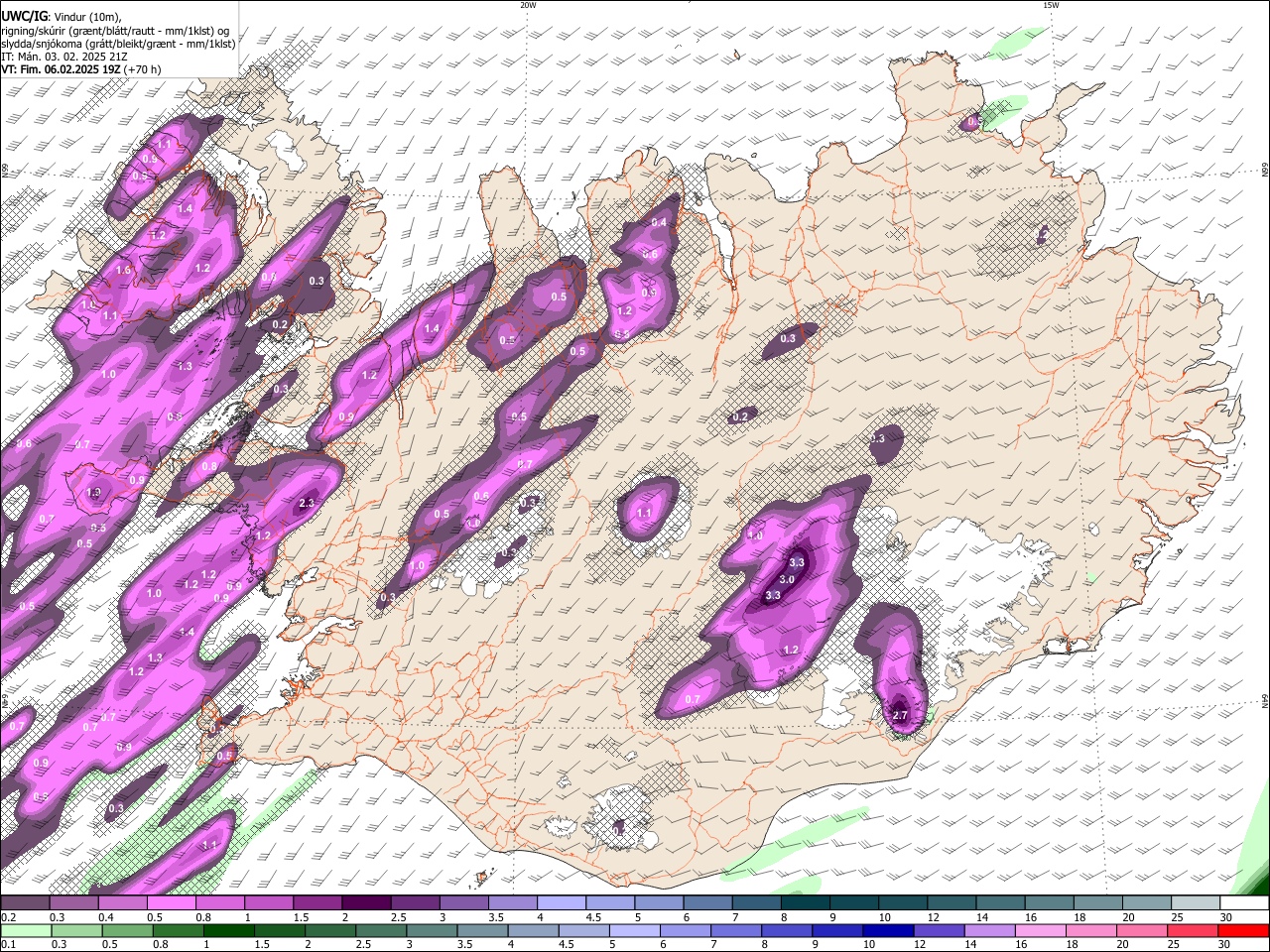1270x952 pixels.
Task: Click the 2.3 precipitation value on map
Action: (x=306, y=504)
